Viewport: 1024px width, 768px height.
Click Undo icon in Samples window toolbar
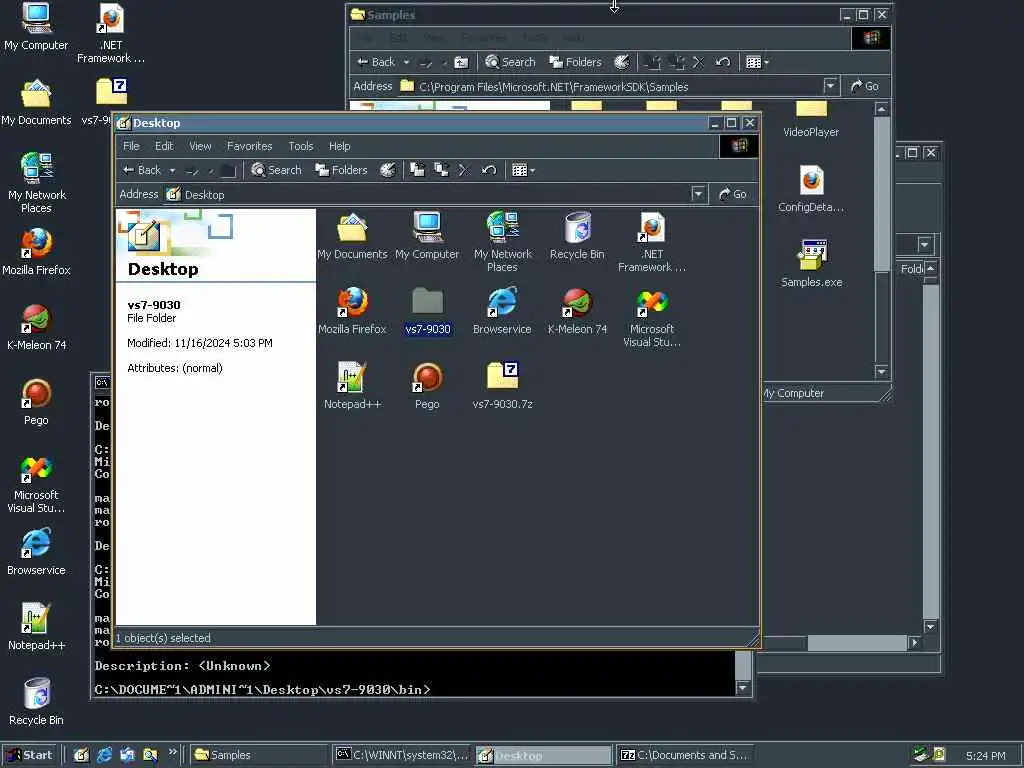[x=722, y=62]
